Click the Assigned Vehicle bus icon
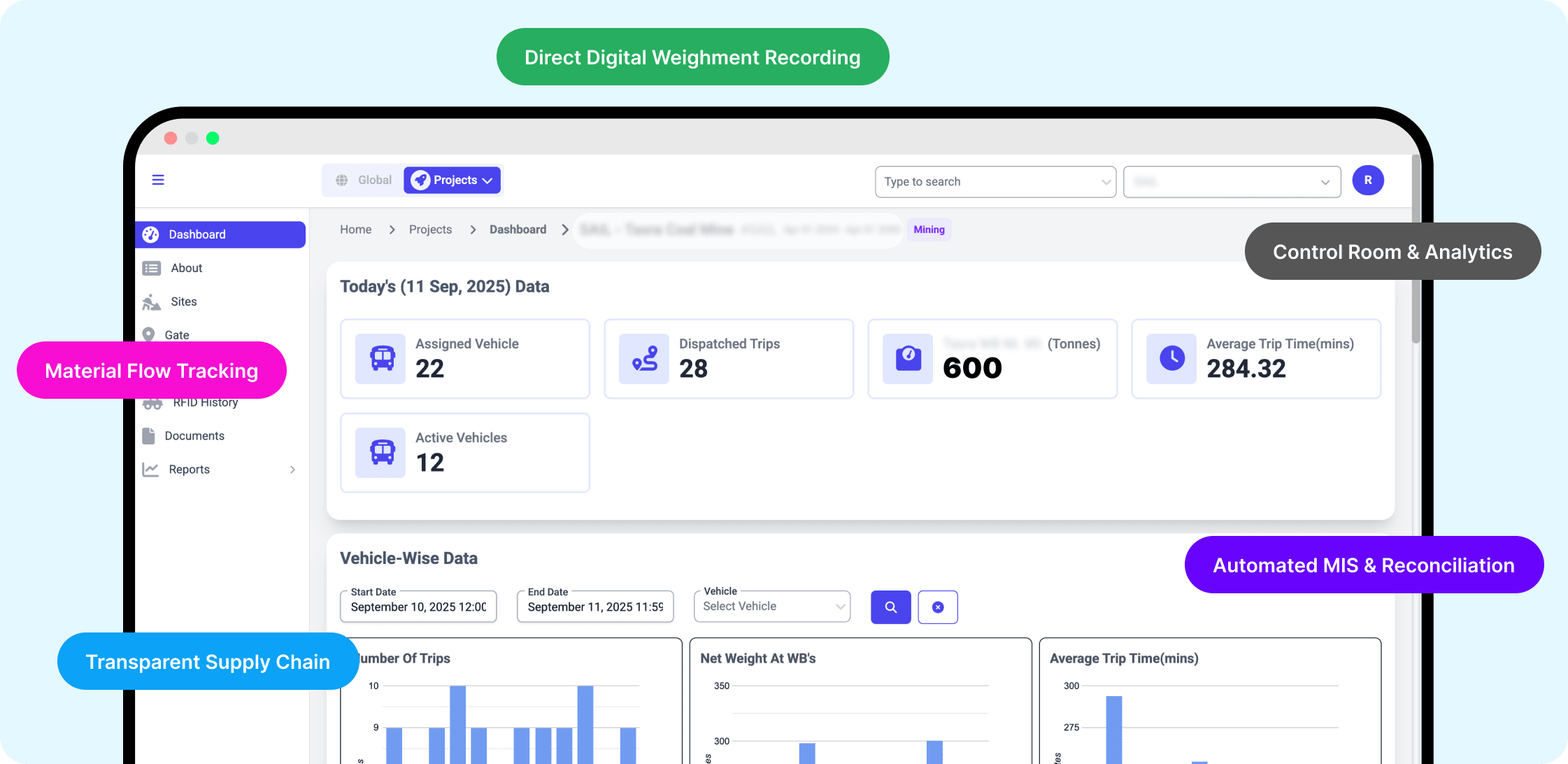This screenshot has height=764, width=1568. point(380,359)
